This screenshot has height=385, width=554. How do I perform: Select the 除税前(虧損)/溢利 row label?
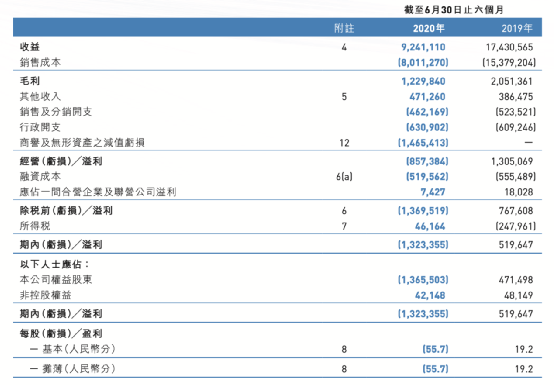point(66,211)
